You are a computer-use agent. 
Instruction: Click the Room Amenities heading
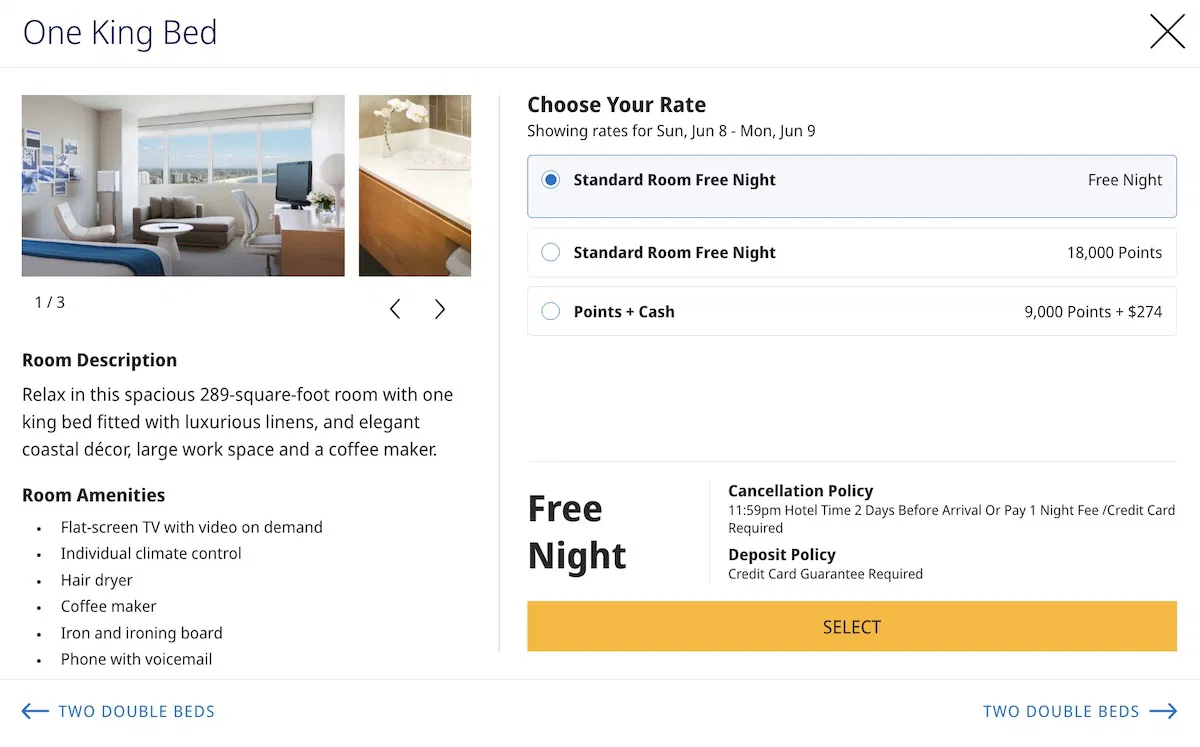pyautogui.click(x=94, y=495)
